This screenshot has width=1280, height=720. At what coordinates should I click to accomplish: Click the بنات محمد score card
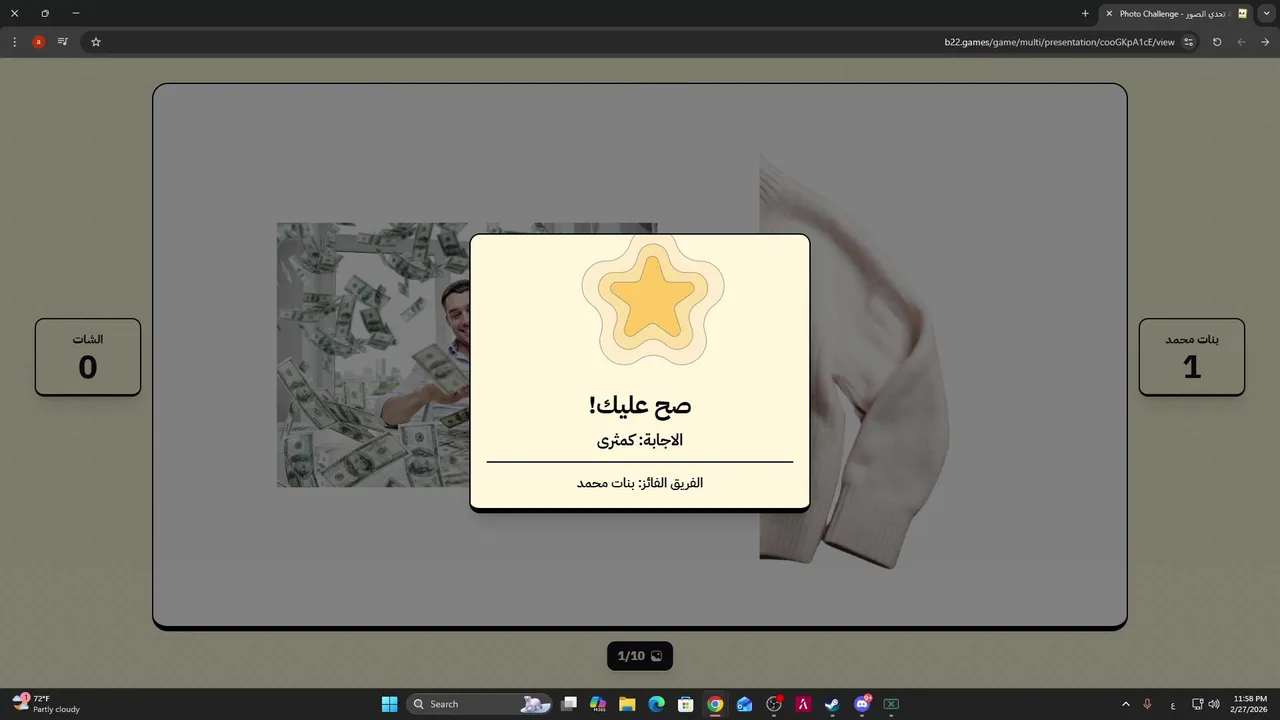pos(1192,357)
